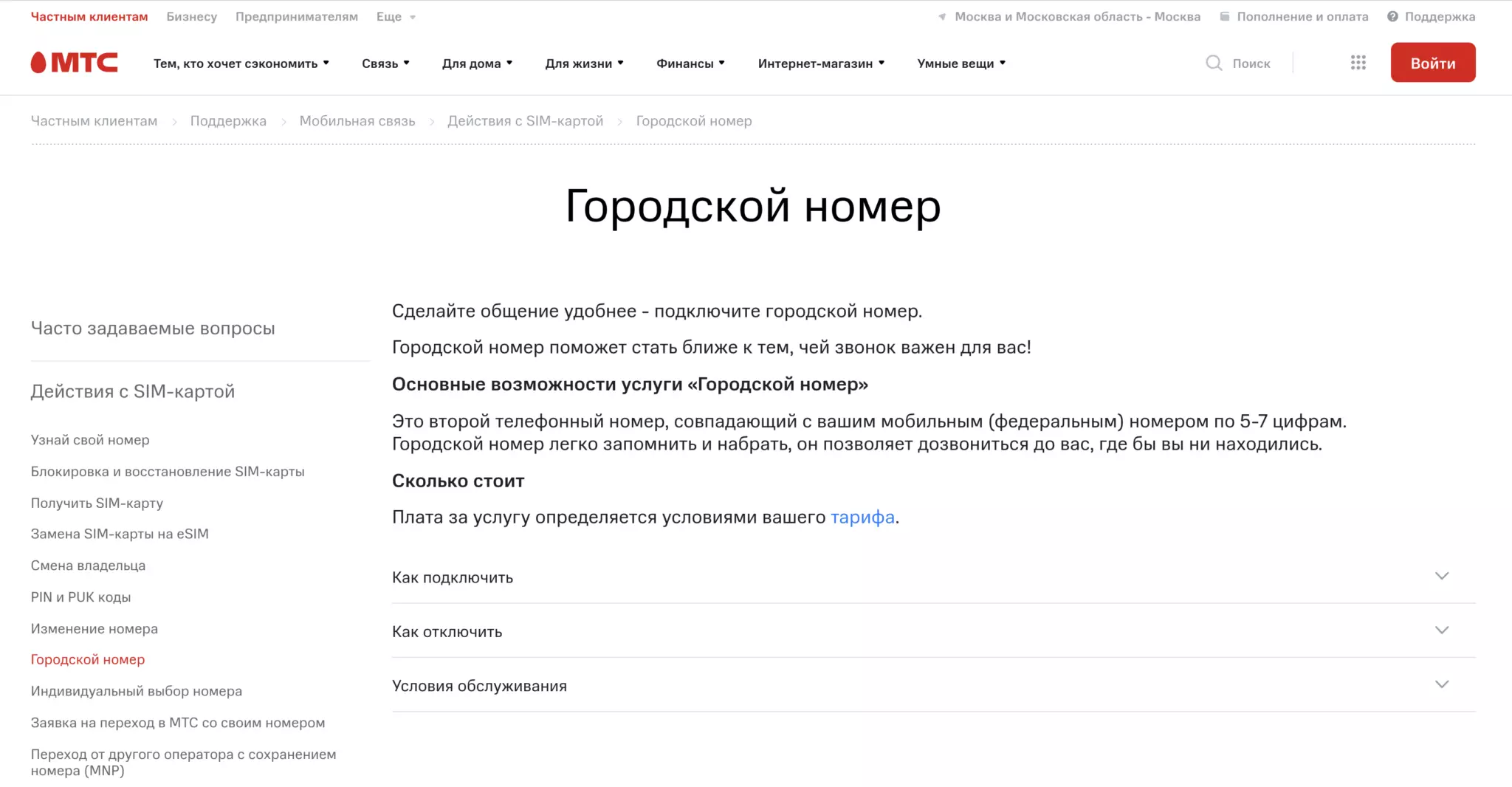Click the wallet icon beside Пополнение и оплата

pos(1224,16)
